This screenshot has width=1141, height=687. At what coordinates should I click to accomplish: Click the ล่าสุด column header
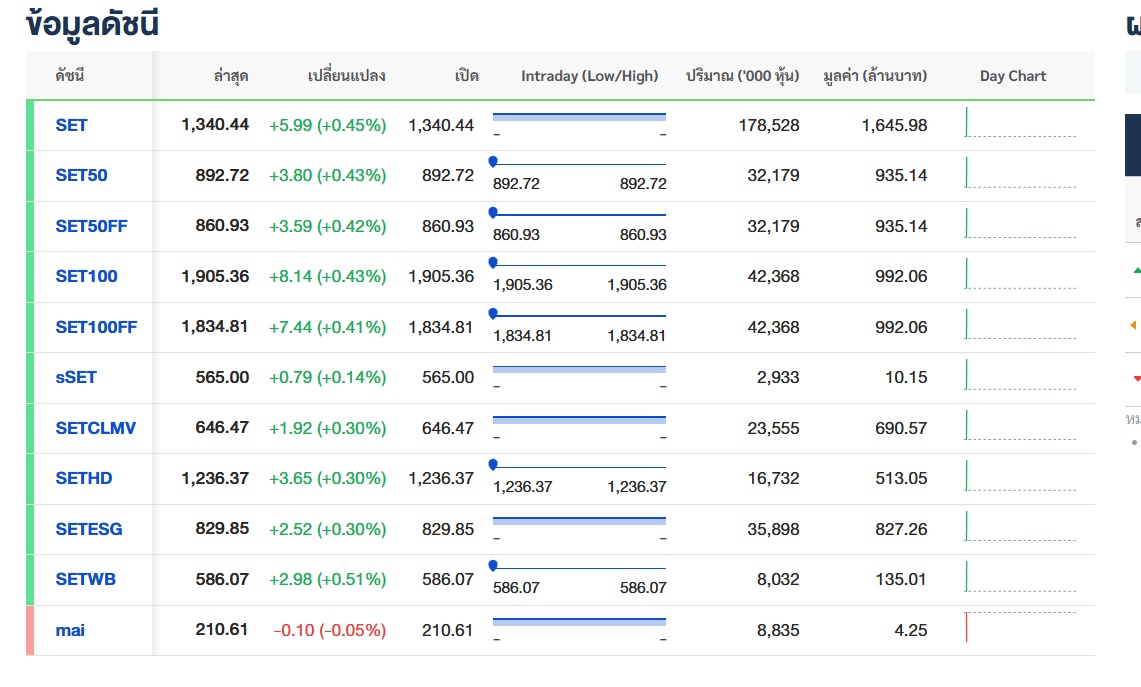click(231, 76)
